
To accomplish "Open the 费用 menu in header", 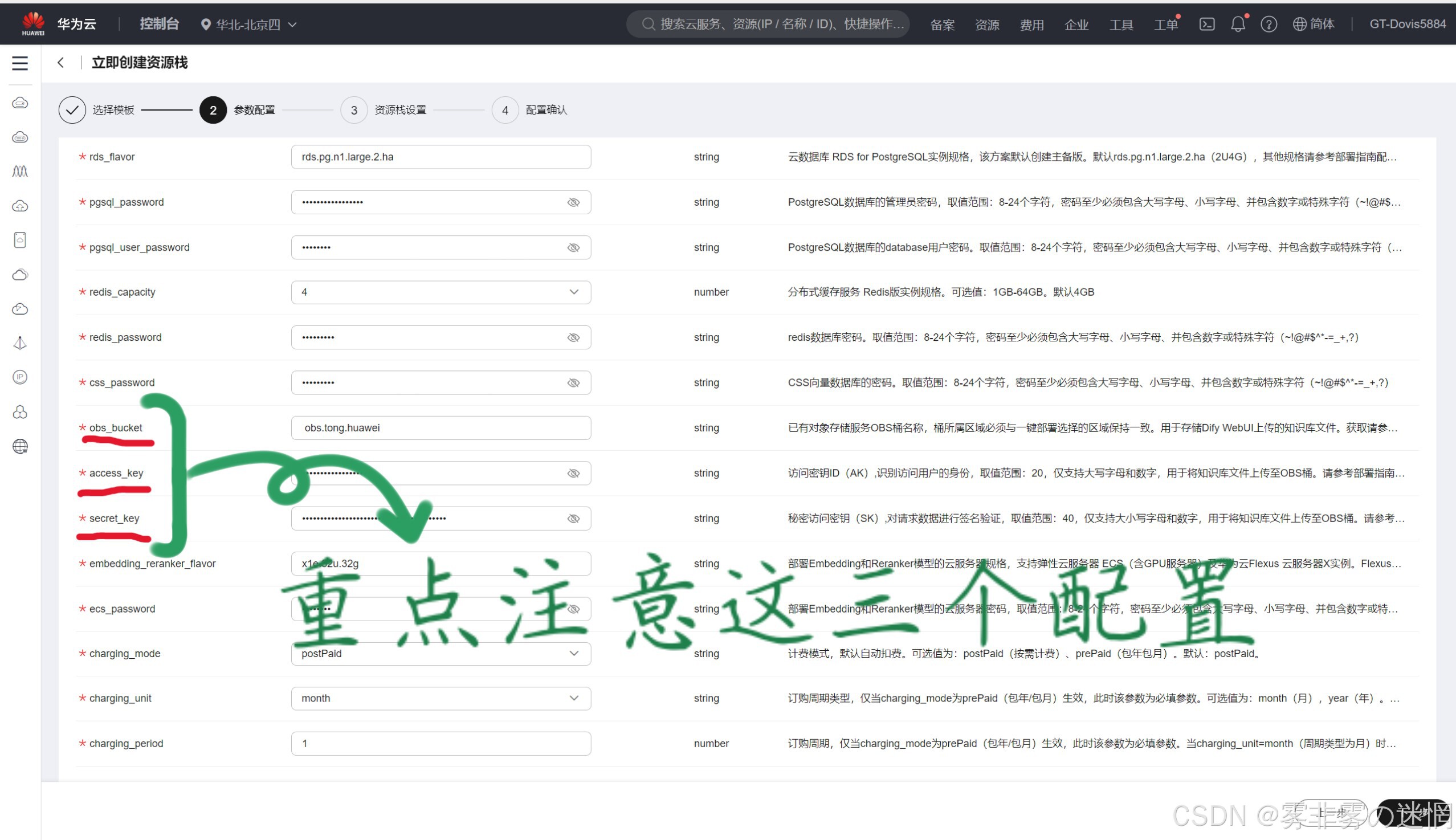I will click(1031, 25).
